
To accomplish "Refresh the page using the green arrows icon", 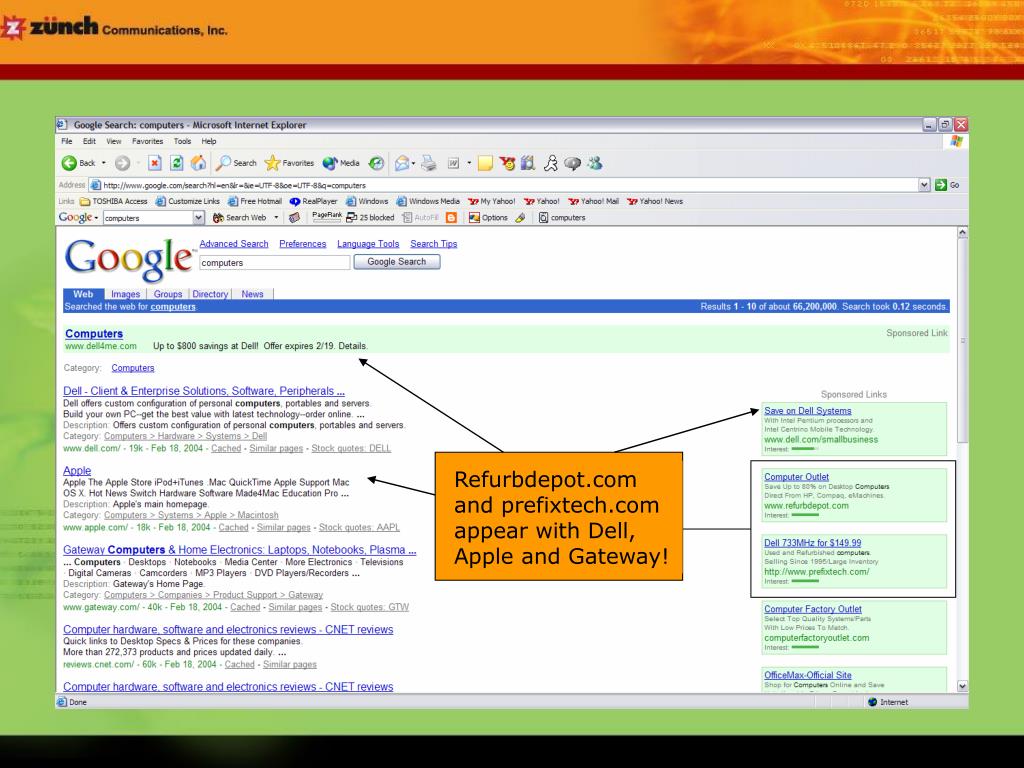I will click(176, 163).
